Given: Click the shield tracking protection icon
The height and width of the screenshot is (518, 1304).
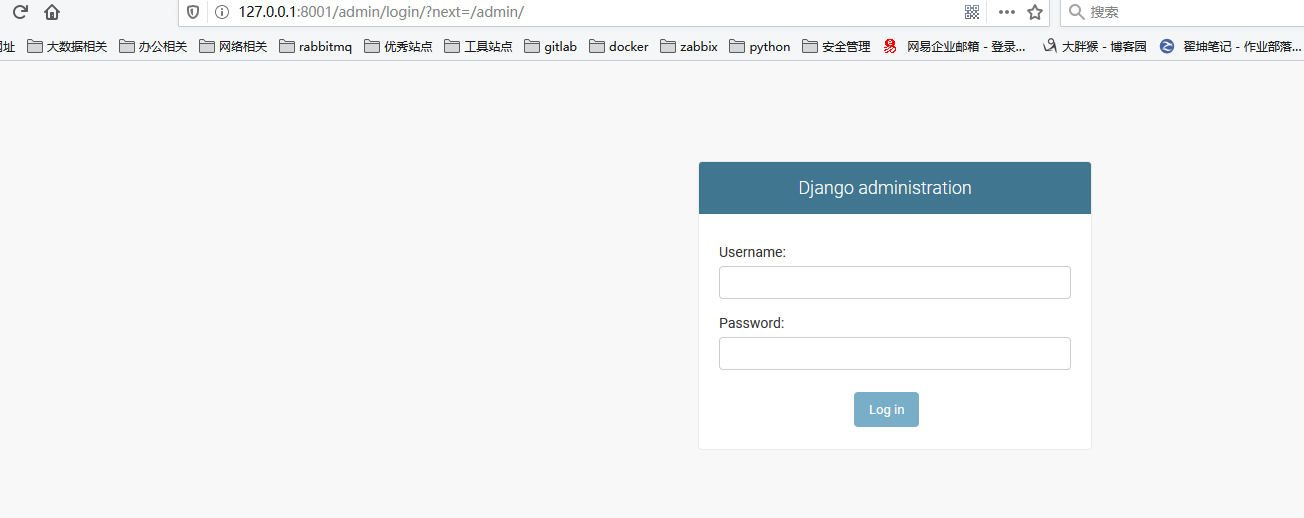Looking at the screenshot, I should tap(193, 12).
